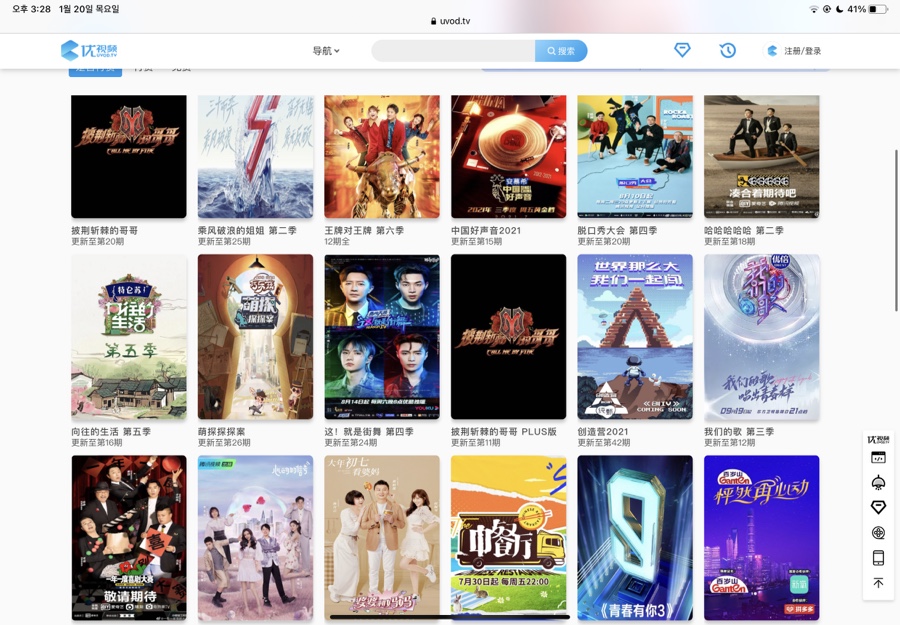Click the title text 王牌对王牌 第六季

364,230
